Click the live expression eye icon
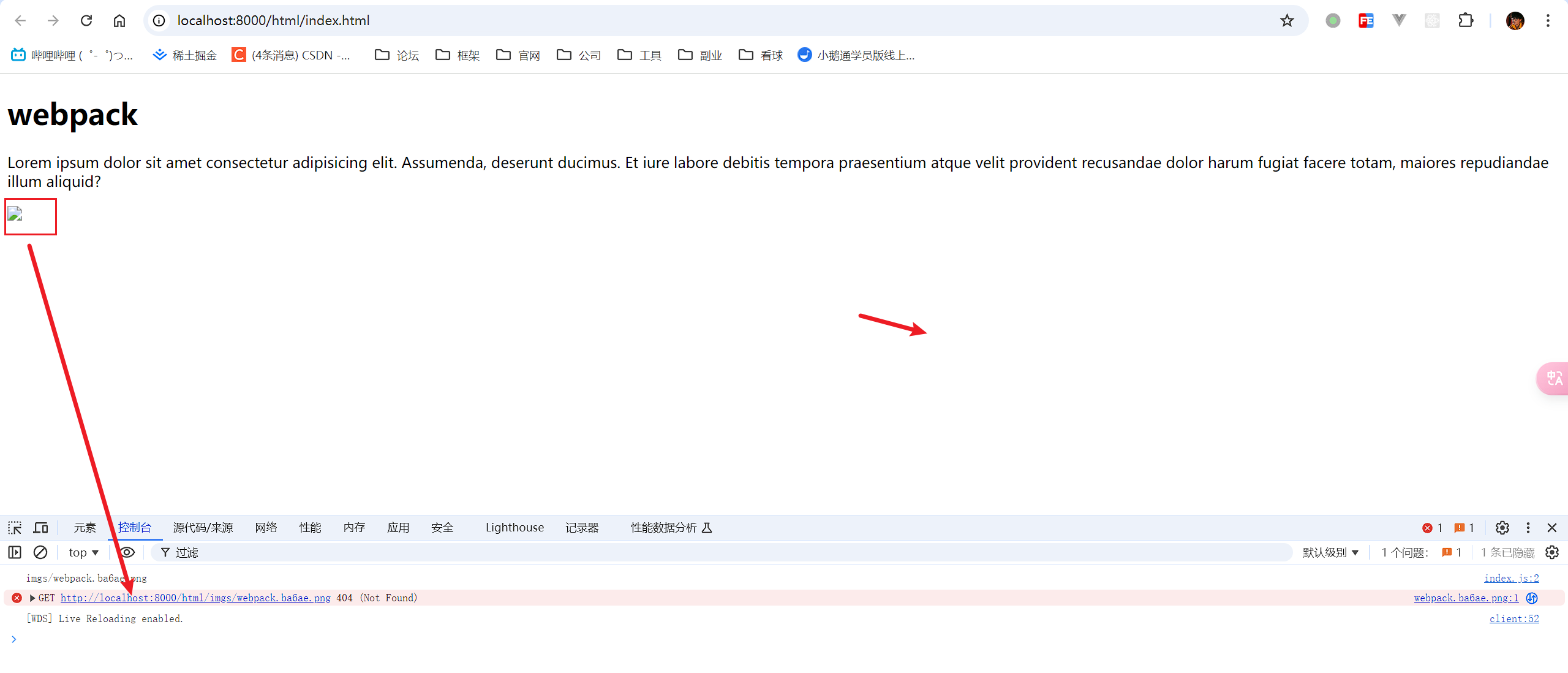1568x673 pixels. point(127,552)
